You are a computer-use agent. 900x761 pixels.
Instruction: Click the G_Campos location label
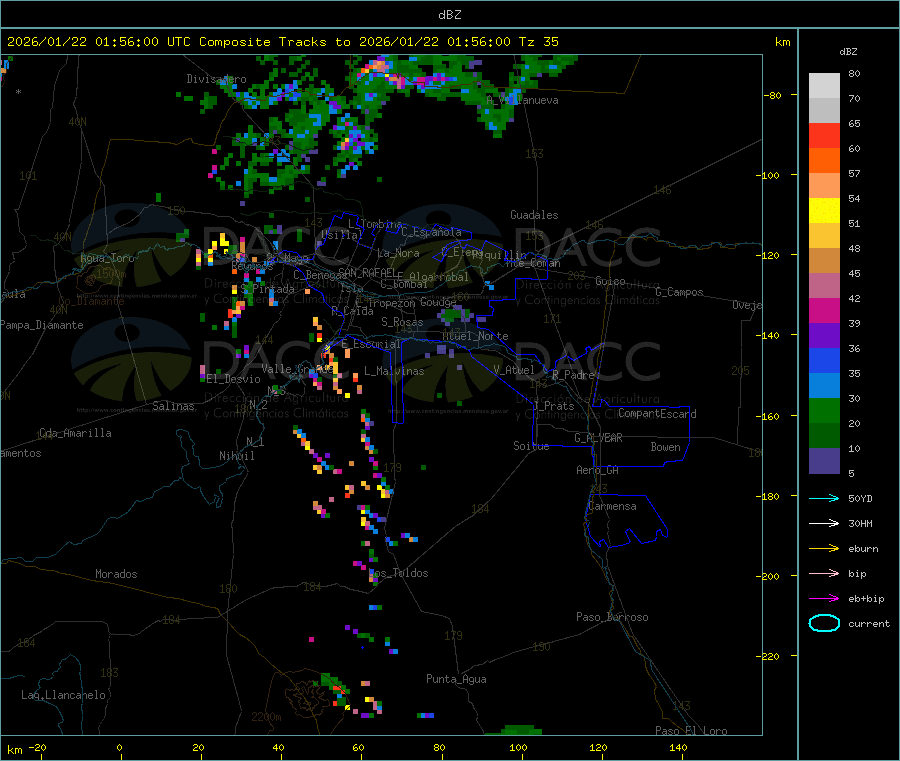680,292
